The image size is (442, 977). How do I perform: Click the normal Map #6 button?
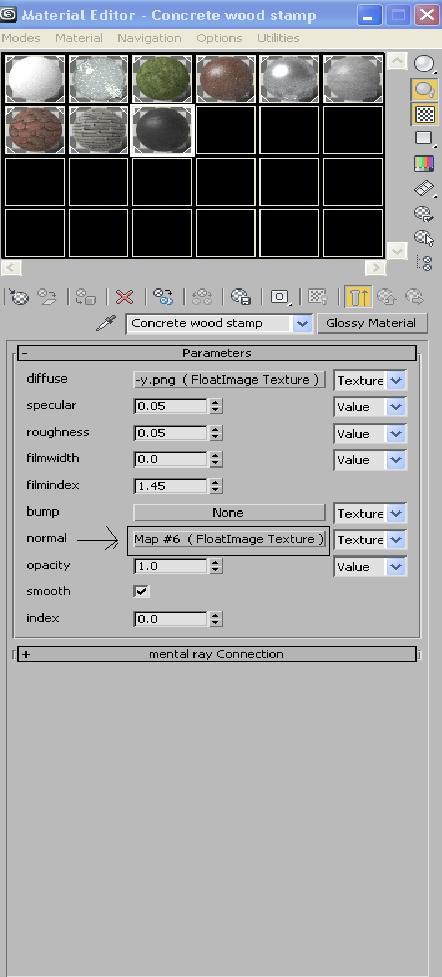click(x=229, y=540)
